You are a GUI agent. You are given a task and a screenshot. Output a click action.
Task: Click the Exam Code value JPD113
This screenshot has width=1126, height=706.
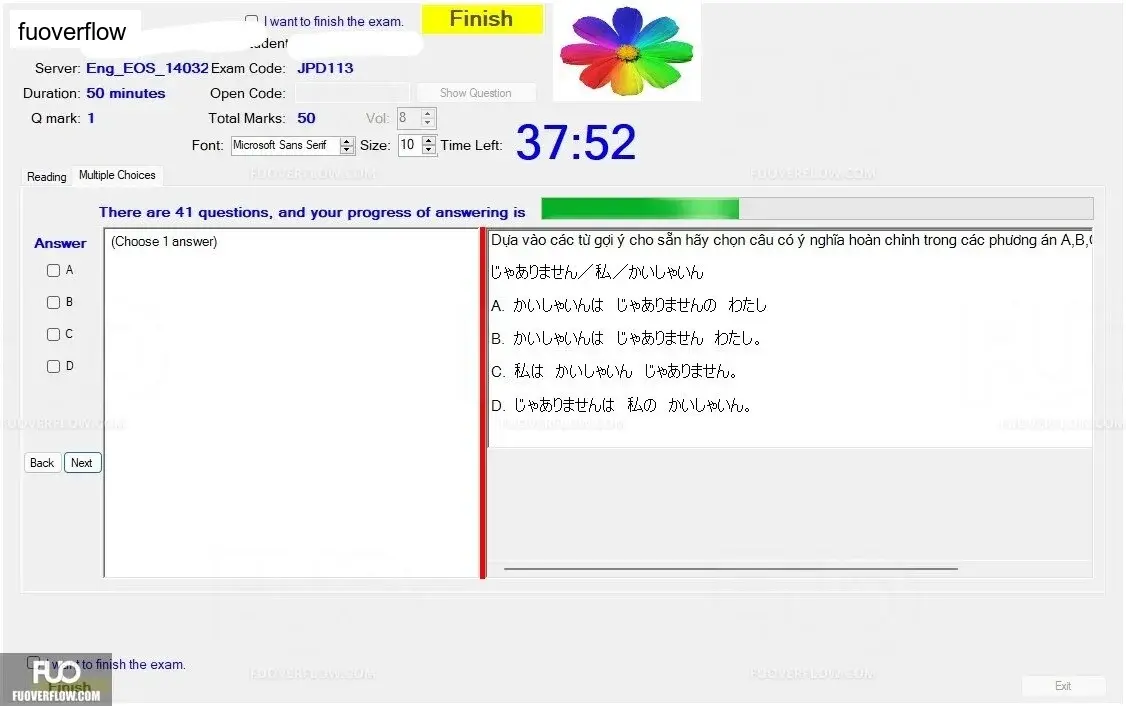pyautogui.click(x=325, y=68)
